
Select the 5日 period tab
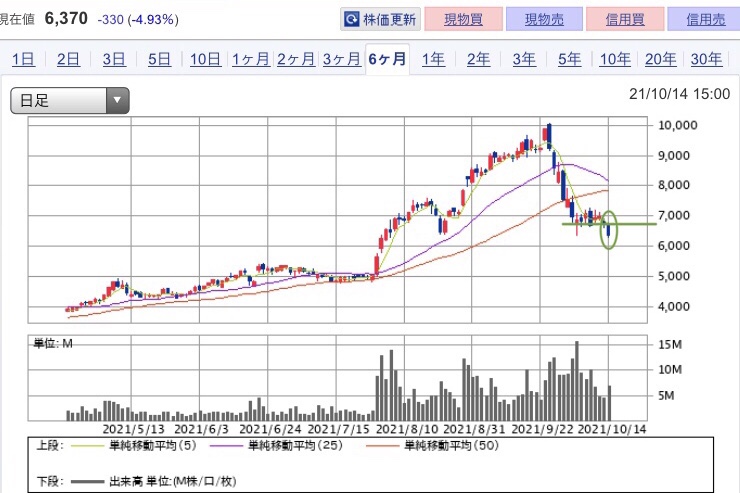click(x=160, y=59)
